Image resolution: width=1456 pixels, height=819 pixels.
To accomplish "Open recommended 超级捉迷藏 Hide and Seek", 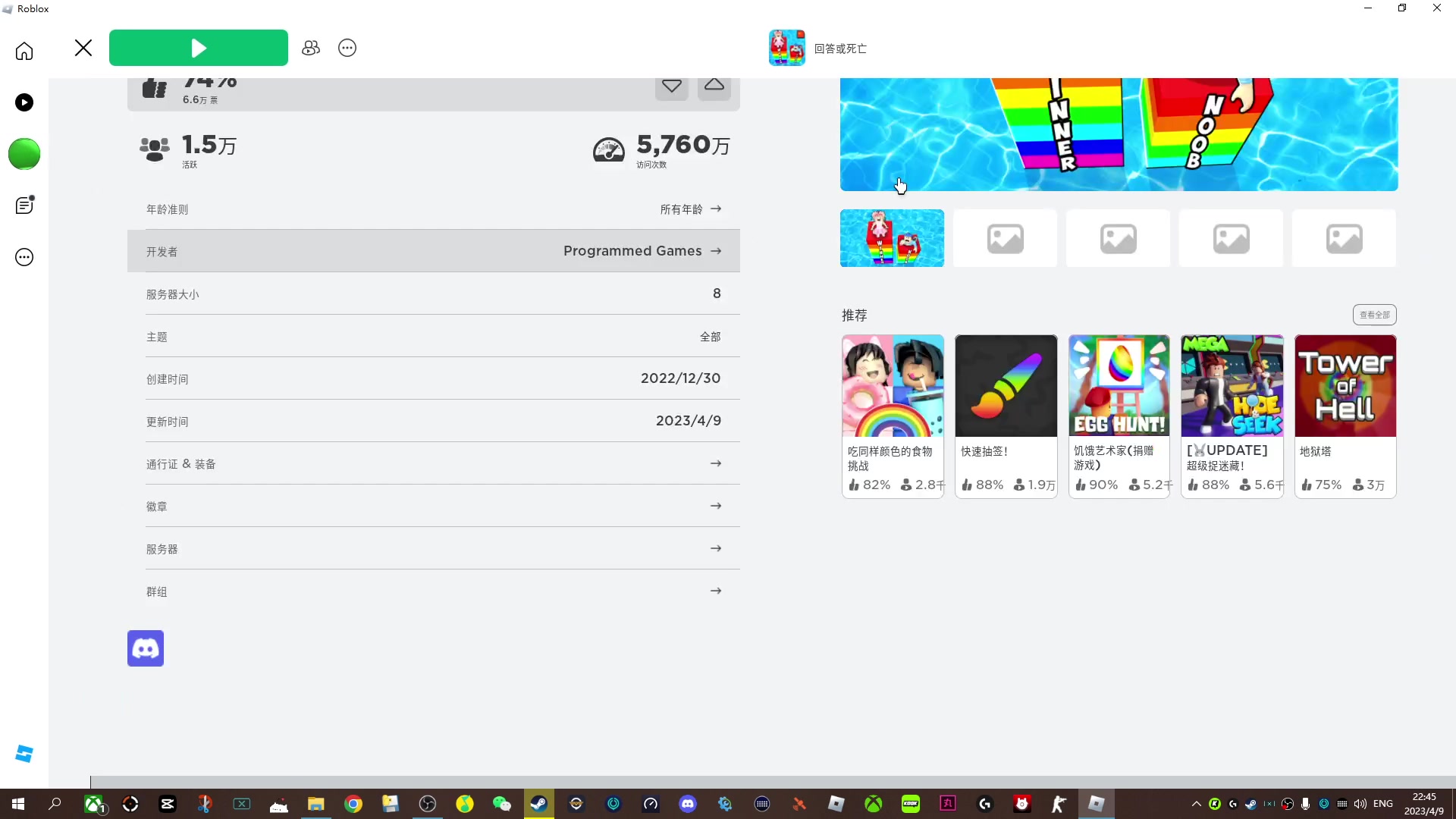I will point(1232,416).
